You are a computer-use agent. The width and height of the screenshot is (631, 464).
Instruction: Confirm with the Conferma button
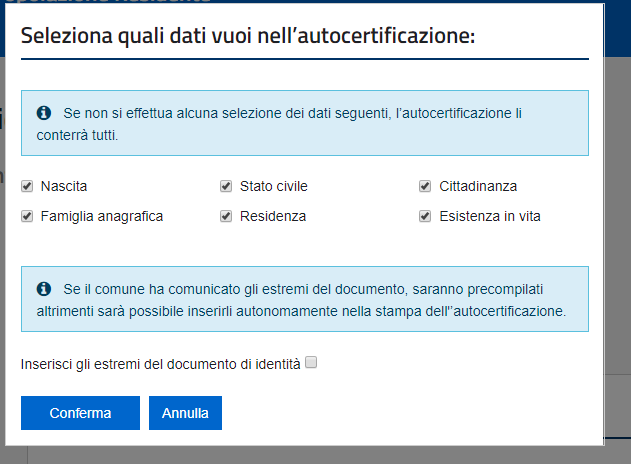click(80, 413)
